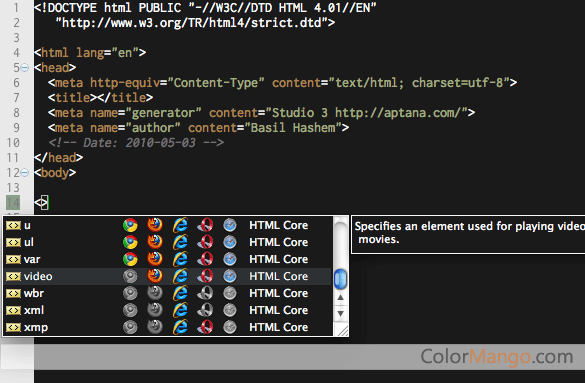Click the Internet Explorer icon in the u row
The image size is (585, 383).
(180, 225)
